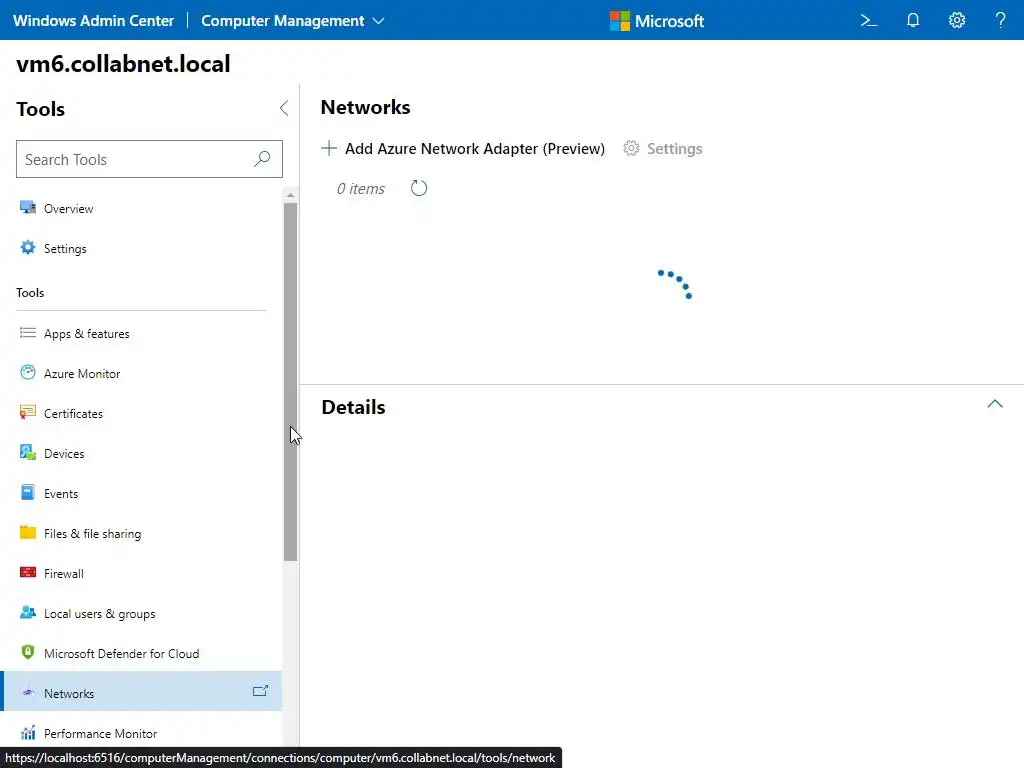
Task: Click the search magnifier icon
Action: click(262, 159)
